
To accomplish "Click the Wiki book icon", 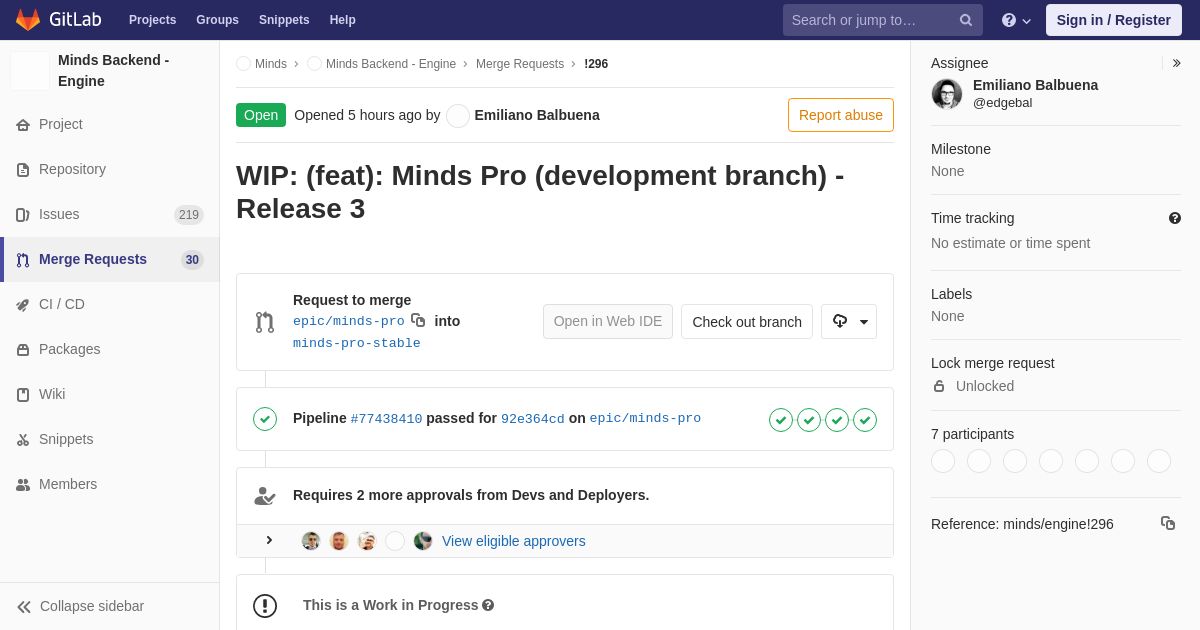I will tap(23, 395).
